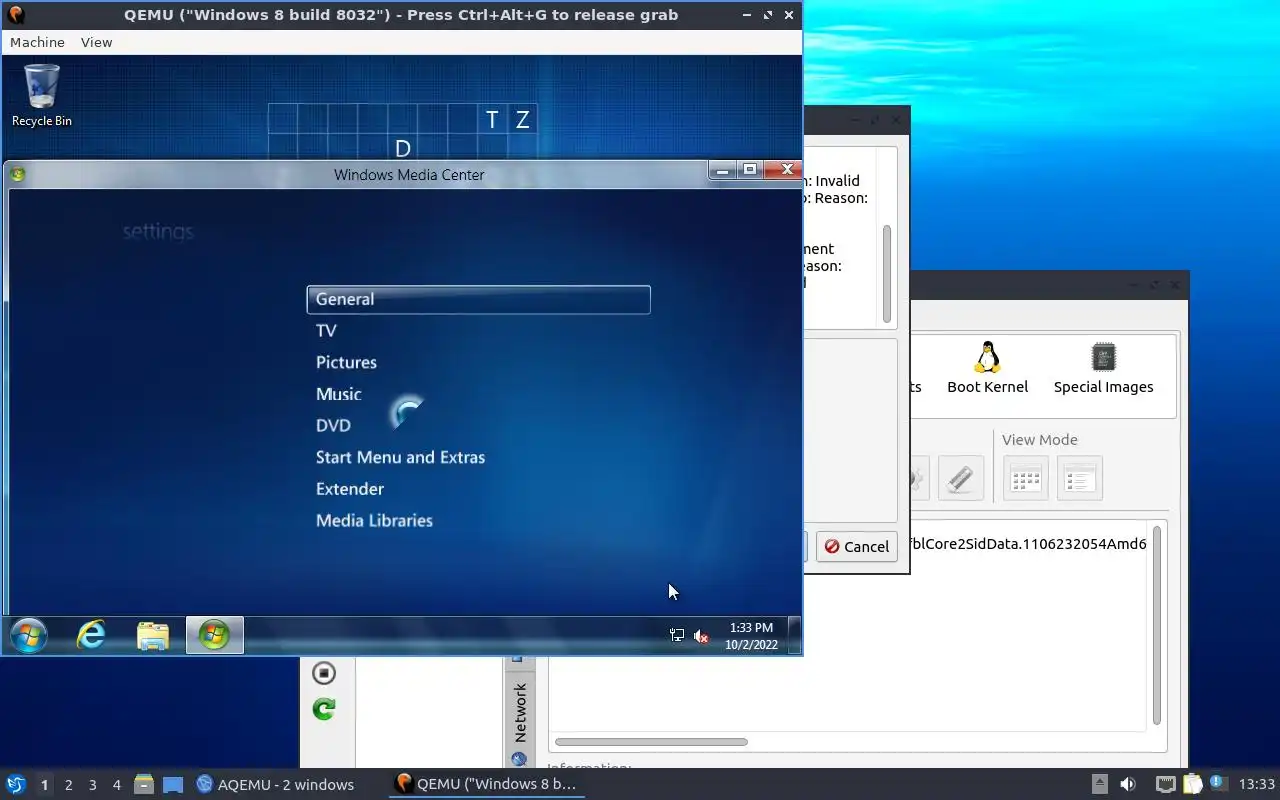This screenshot has width=1280, height=800.
Task: Click the green reset VM icon
Action: pos(323,709)
